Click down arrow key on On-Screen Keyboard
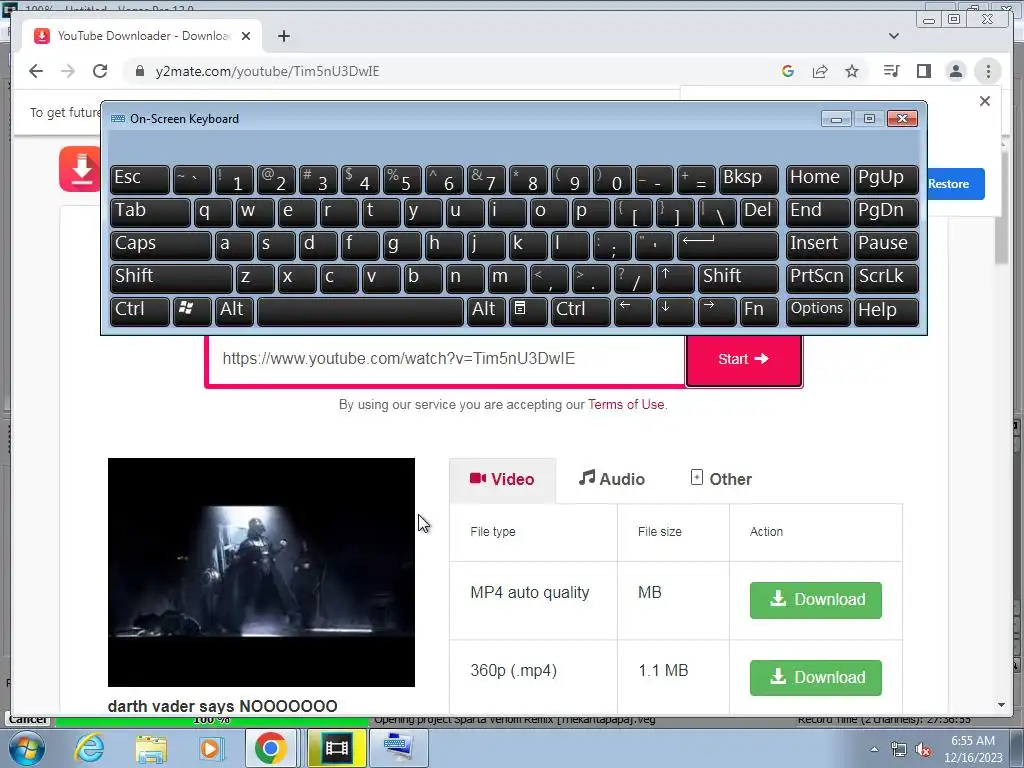This screenshot has width=1024, height=768. 675,311
